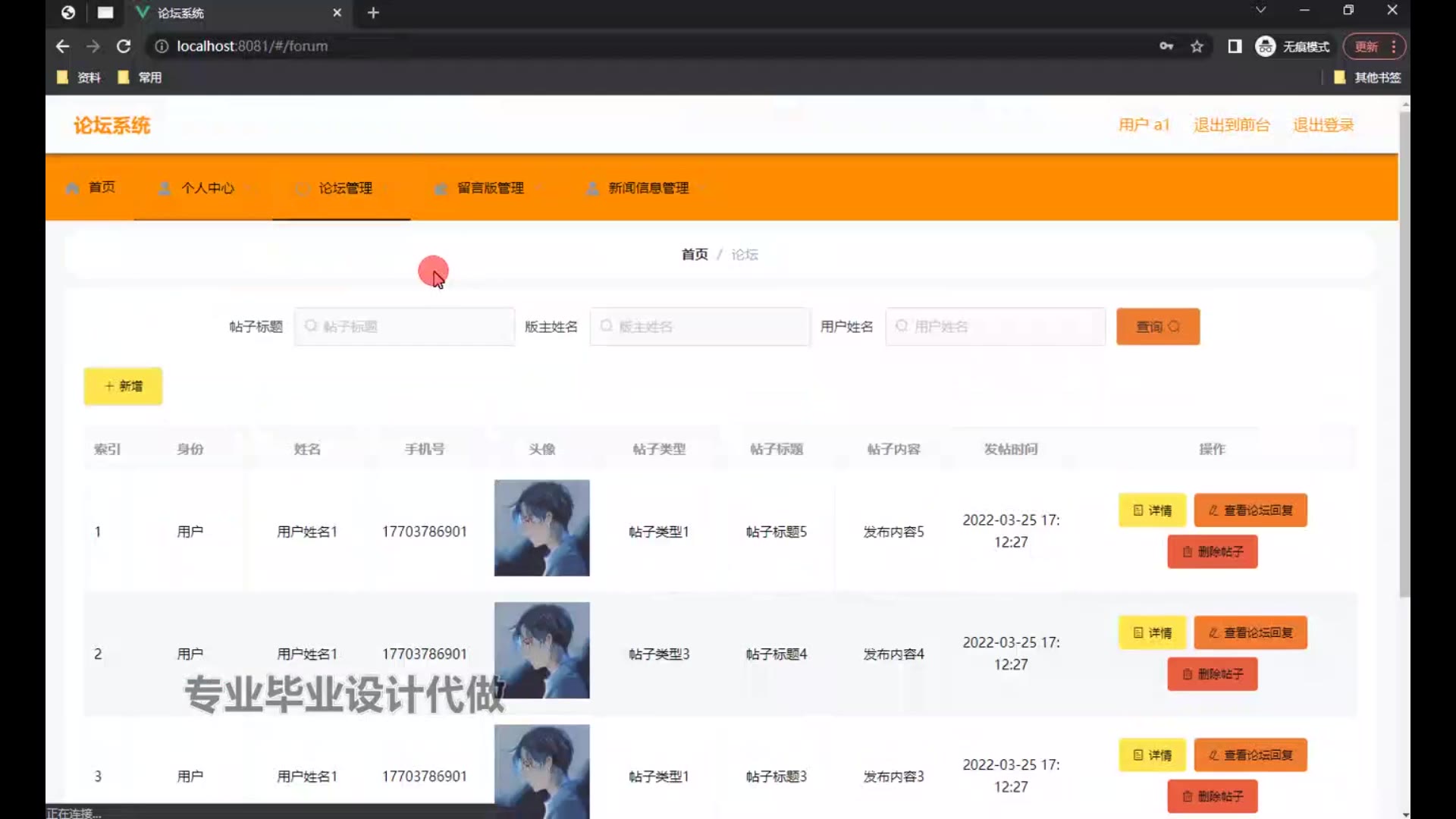The width and height of the screenshot is (1456, 819).
Task: Open 详情 for the first post row
Action: (x=1151, y=510)
